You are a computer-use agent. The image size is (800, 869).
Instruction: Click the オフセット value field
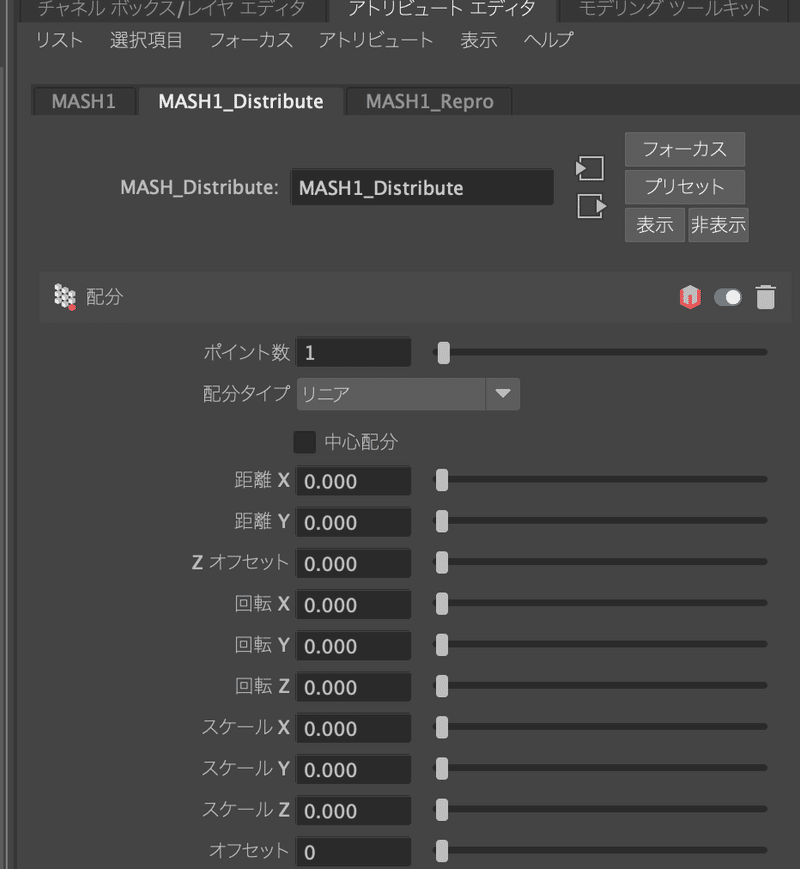tap(354, 852)
